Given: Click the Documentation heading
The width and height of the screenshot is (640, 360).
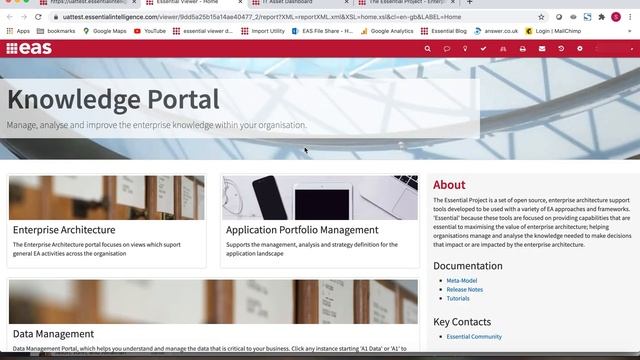Looking at the screenshot, I should [x=468, y=266].
